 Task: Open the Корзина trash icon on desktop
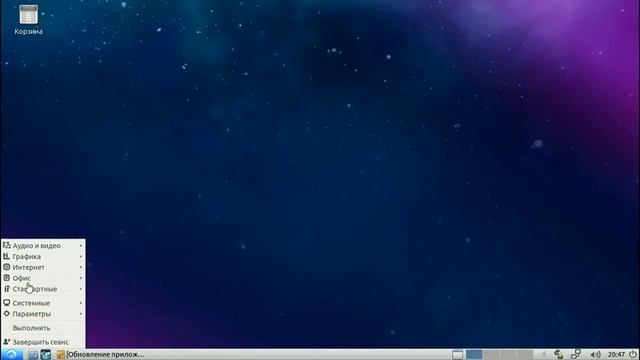pyautogui.click(x=28, y=20)
